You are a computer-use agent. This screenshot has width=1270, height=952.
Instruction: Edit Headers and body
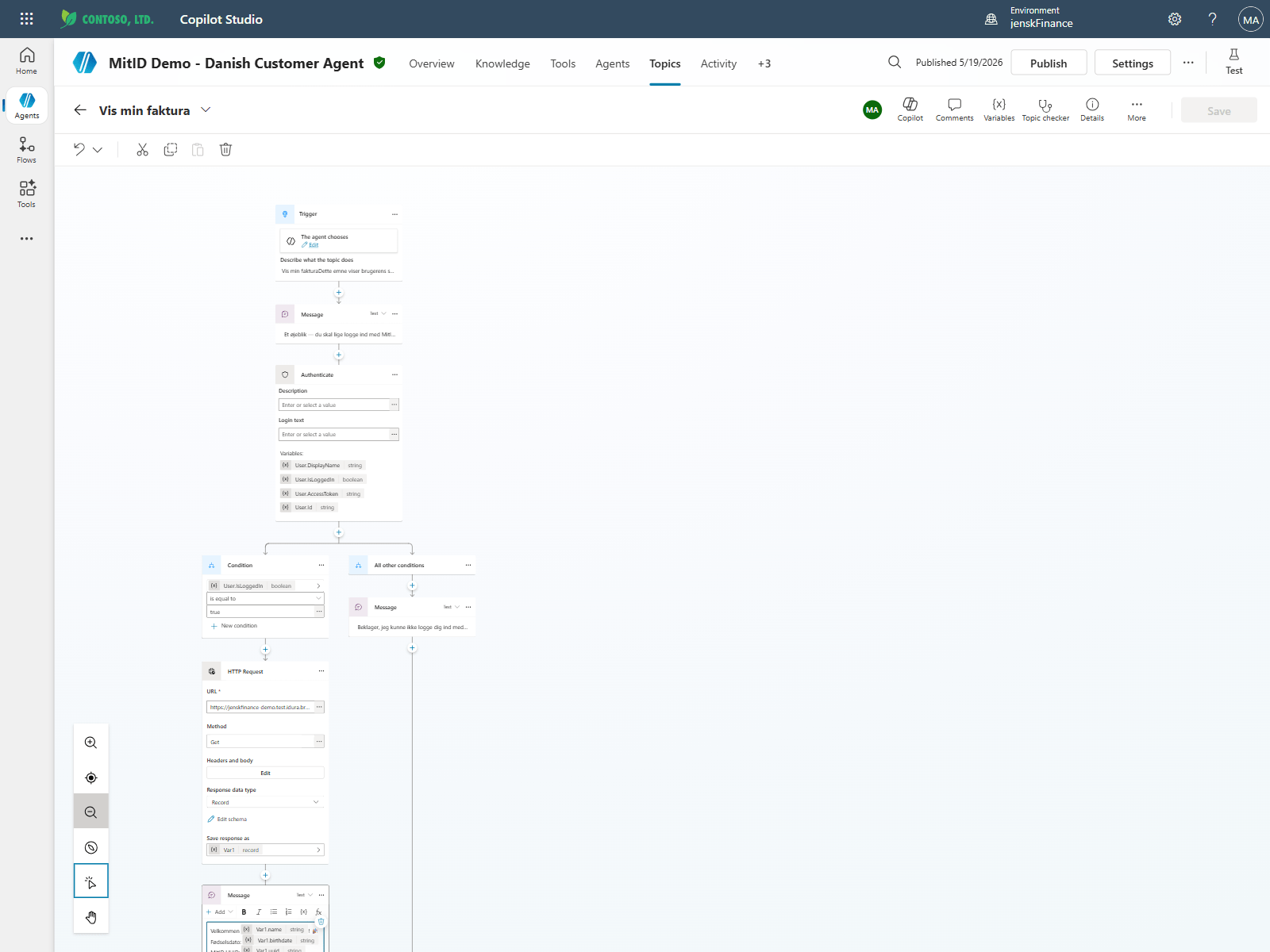pyautogui.click(x=265, y=773)
